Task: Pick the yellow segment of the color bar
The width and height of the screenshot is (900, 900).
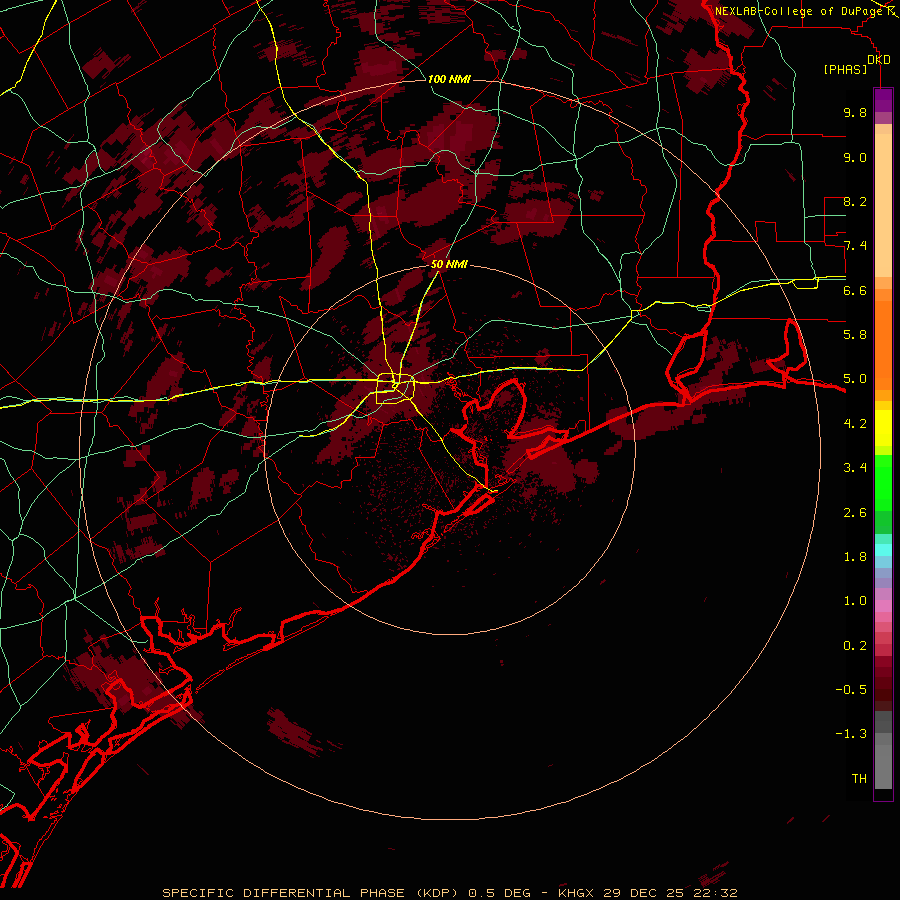Action: click(x=883, y=428)
